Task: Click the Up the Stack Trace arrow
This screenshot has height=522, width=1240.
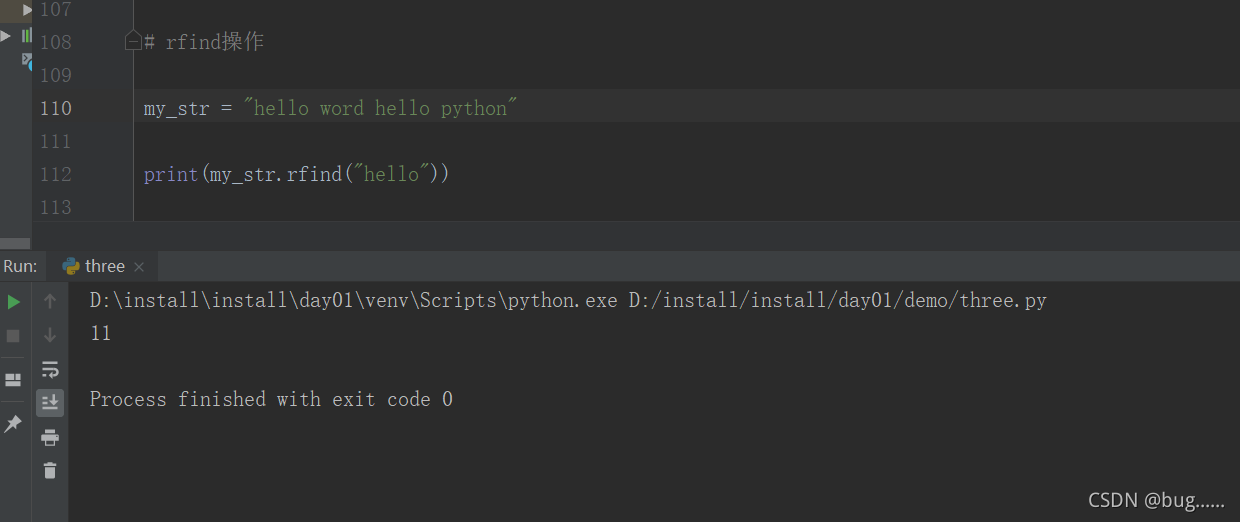Action: pyautogui.click(x=50, y=301)
